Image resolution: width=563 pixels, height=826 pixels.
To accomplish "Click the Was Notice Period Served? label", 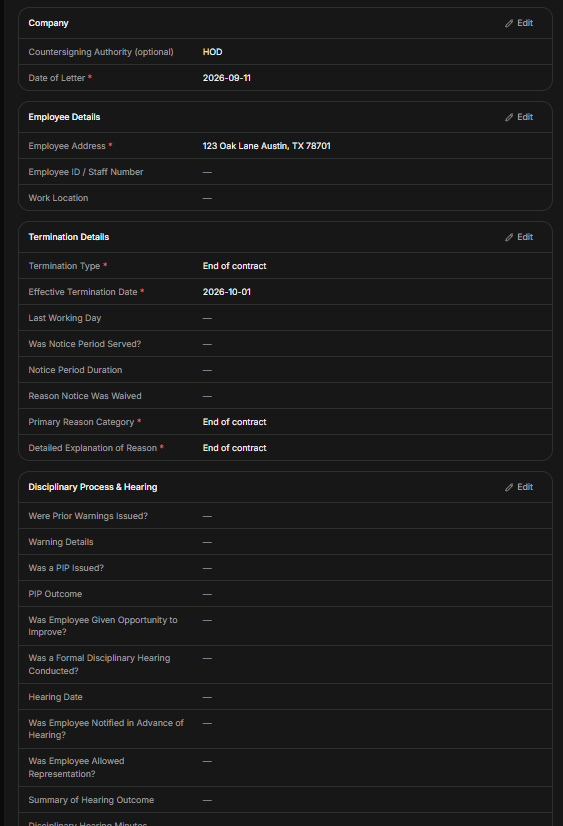I will click(x=85, y=344).
